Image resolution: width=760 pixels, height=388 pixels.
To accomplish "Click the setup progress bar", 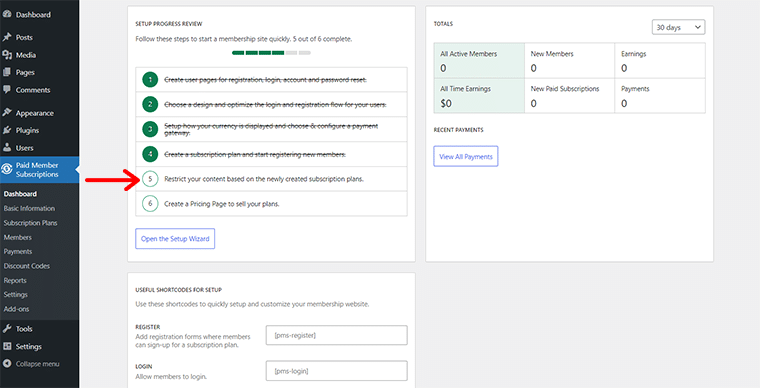I will pyautogui.click(x=271, y=53).
